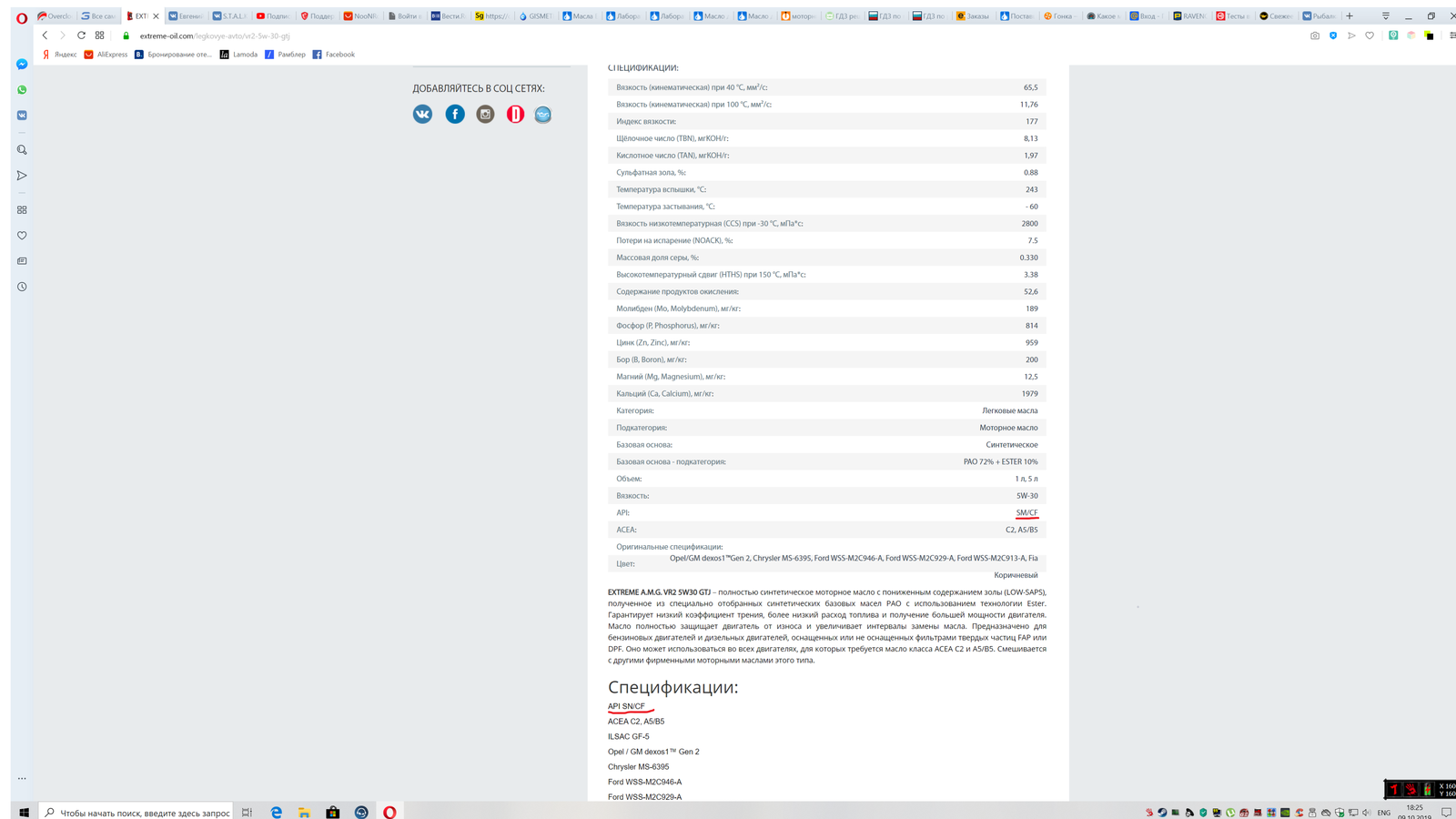Switch to the Overclockers tab
Viewport: 1456px width, 819px height.
(x=55, y=16)
